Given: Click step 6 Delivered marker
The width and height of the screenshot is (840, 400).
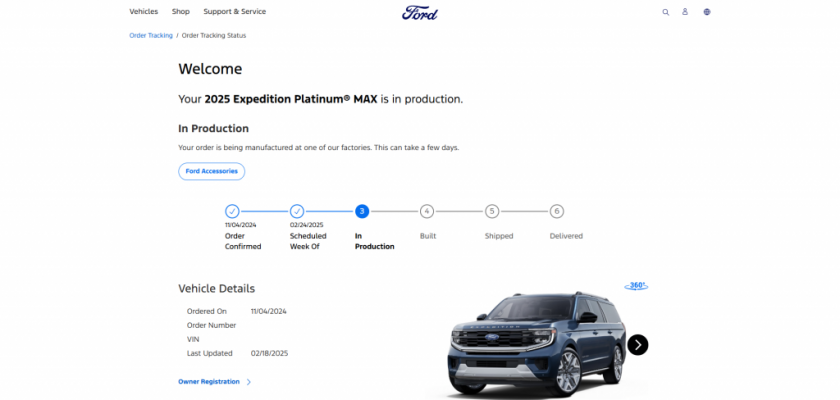Looking at the screenshot, I should click(x=557, y=212).
